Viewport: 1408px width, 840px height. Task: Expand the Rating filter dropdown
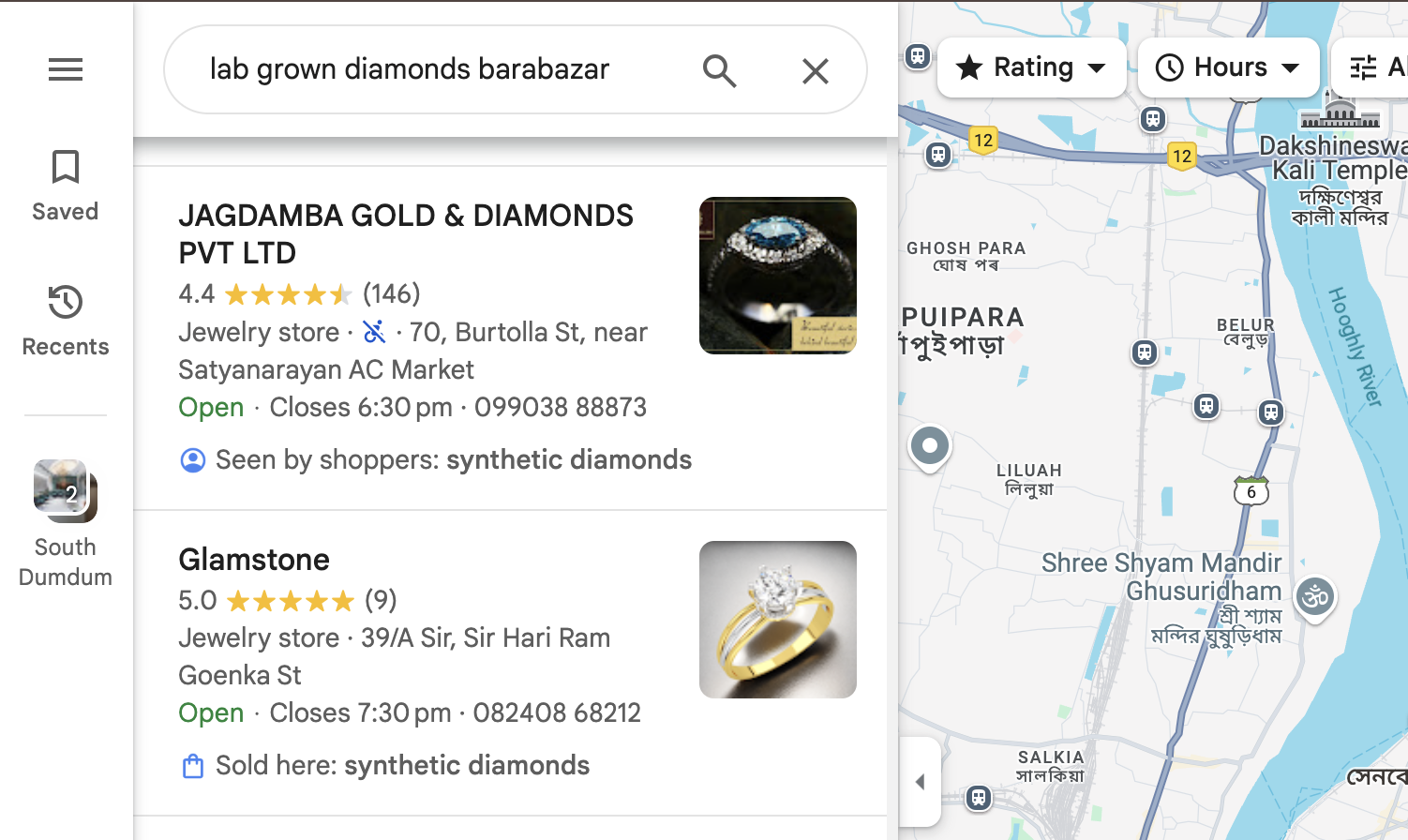tap(1031, 67)
